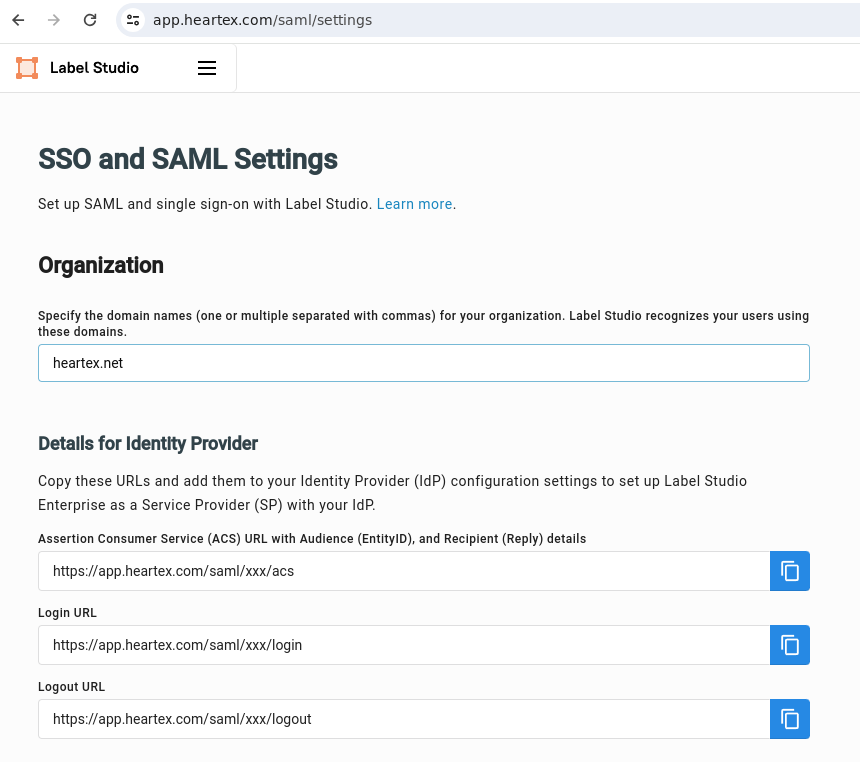Click the Logout URL field label
This screenshot has height=762, width=860.
71,687
